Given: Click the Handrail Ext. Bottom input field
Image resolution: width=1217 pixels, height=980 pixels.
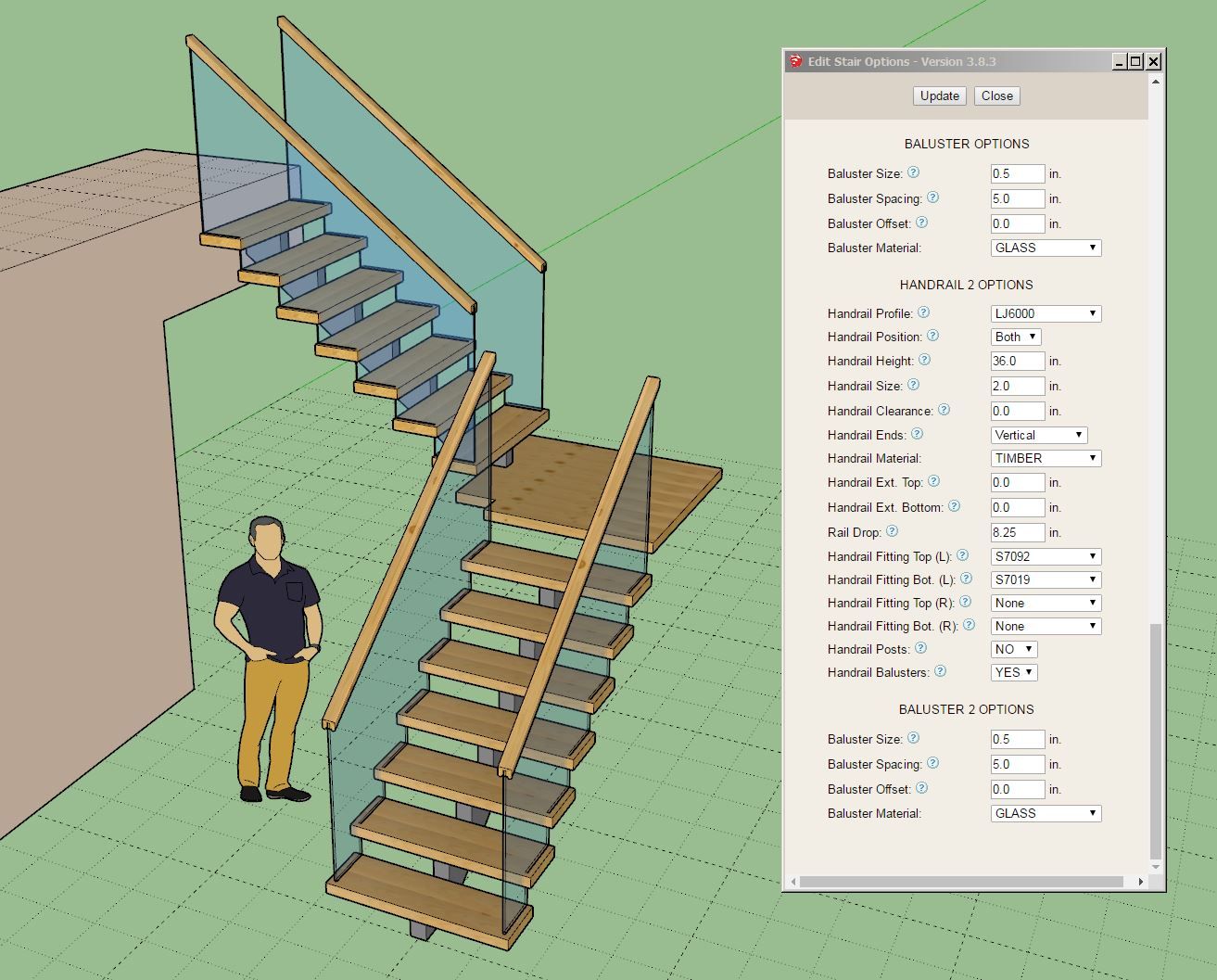Looking at the screenshot, I should (x=1018, y=507).
